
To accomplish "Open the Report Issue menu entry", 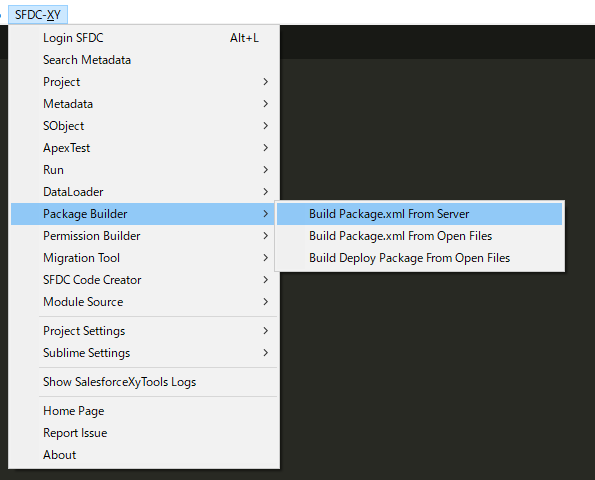I will (144, 433).
